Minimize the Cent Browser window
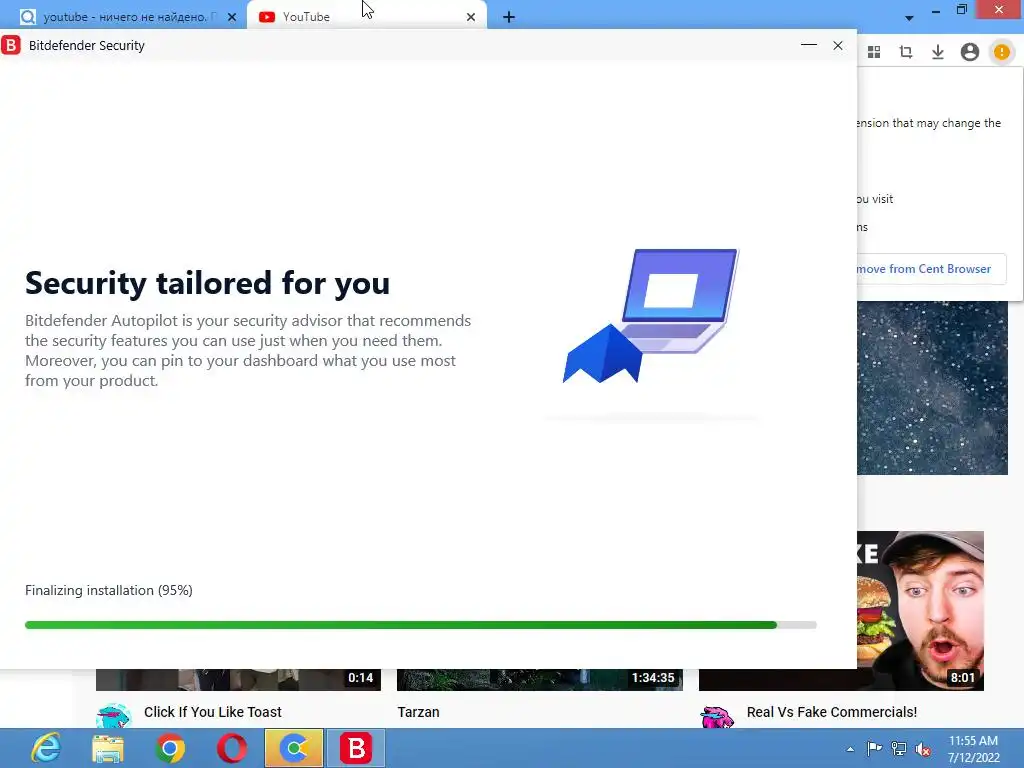The image size is (1024, 768). click(x=936, y=11)
